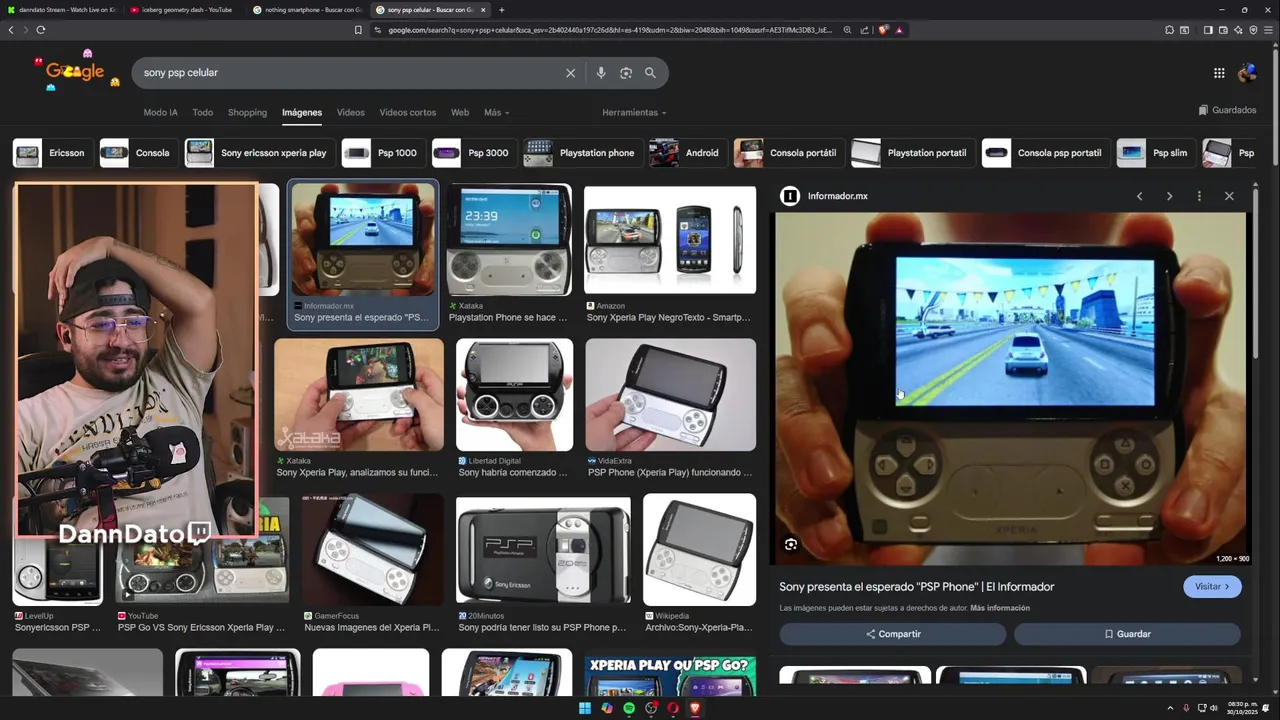Screen dimensions: 1280x720
Task: Switch to Modo IA tab
Action: pos(160,113)
